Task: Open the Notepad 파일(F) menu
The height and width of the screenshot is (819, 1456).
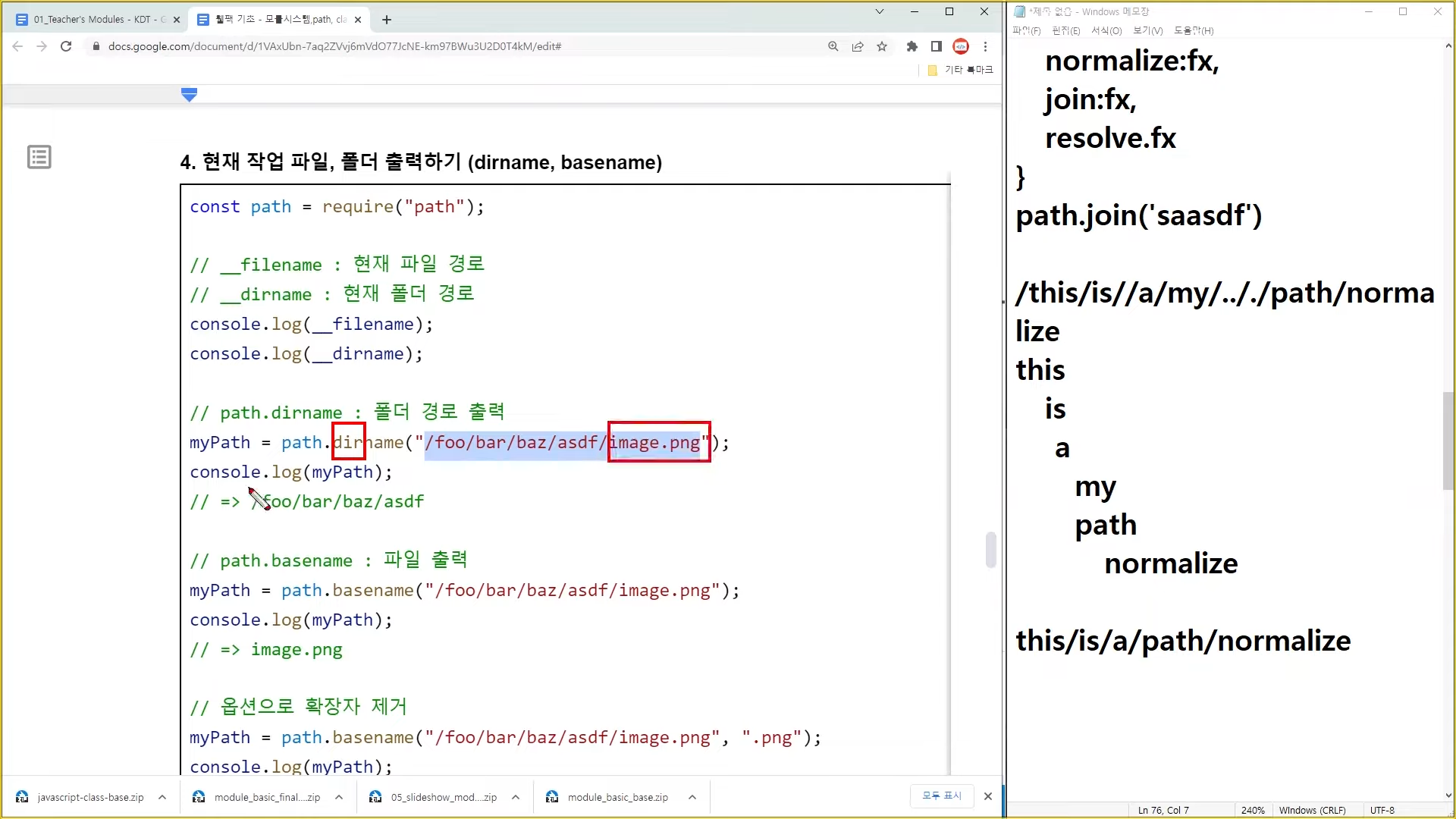Action: tap(1026, 30)
